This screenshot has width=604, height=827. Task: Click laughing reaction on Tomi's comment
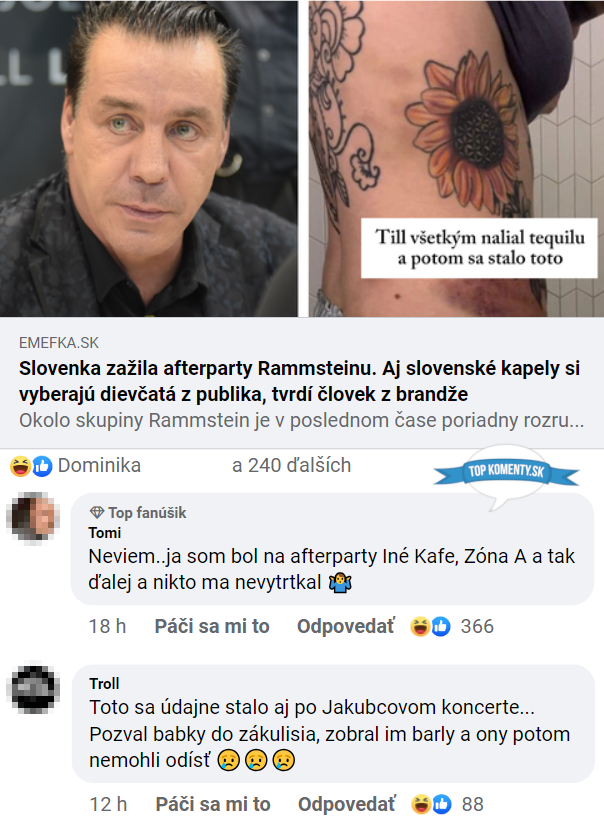click(420, 626)
